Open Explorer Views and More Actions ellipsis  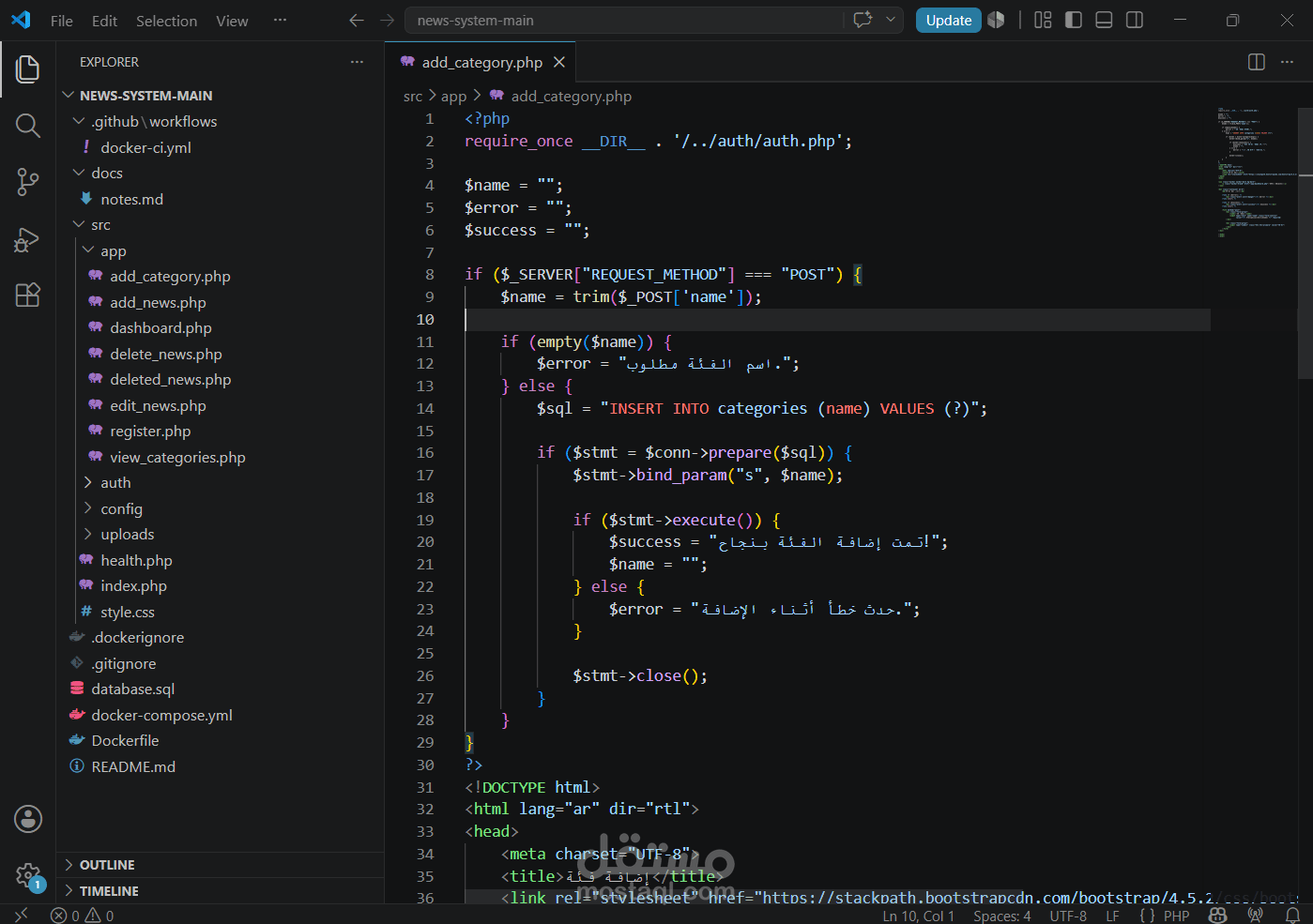point(357,62)
